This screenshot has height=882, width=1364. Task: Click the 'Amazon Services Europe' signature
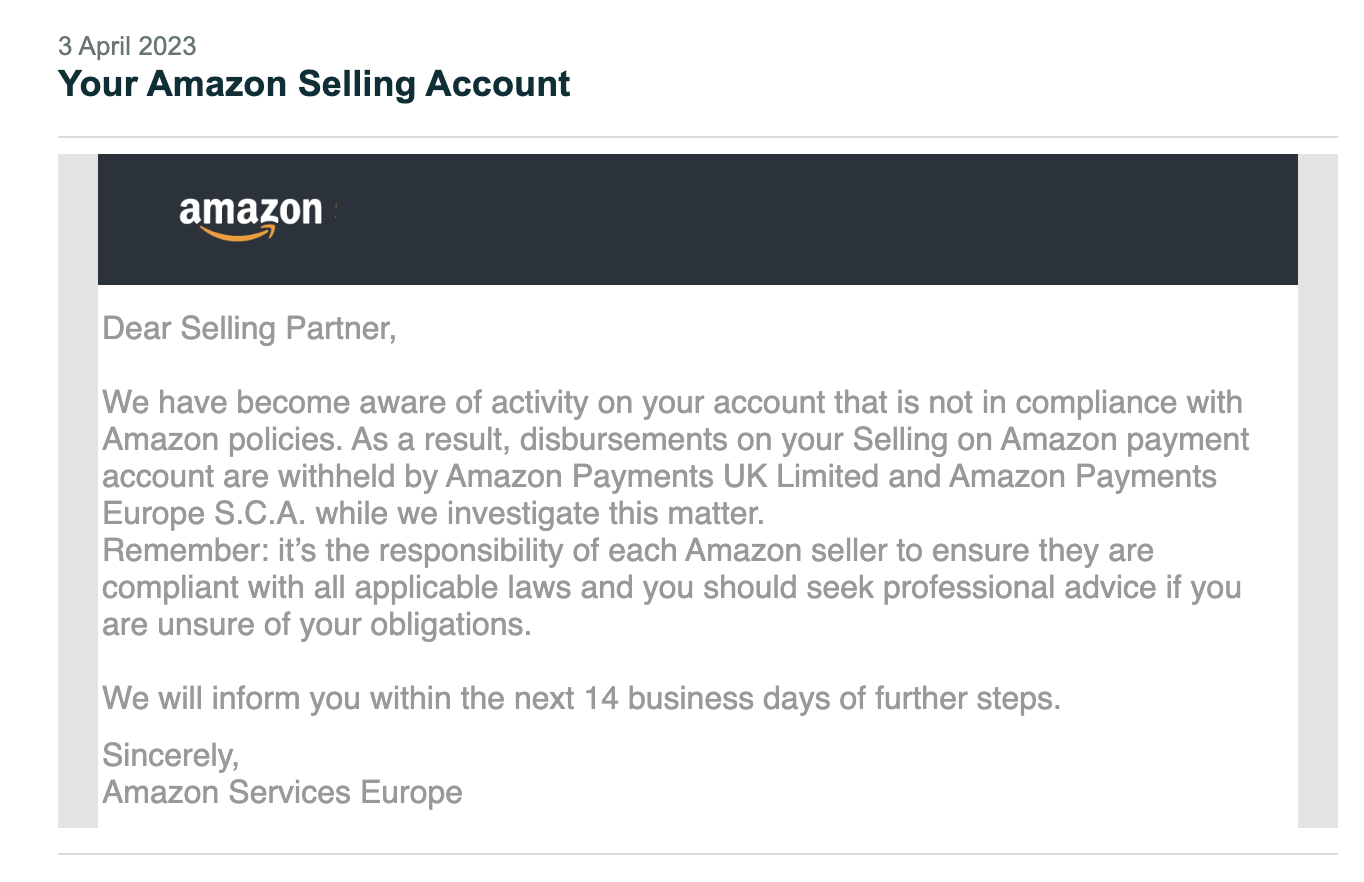(283, 793)
